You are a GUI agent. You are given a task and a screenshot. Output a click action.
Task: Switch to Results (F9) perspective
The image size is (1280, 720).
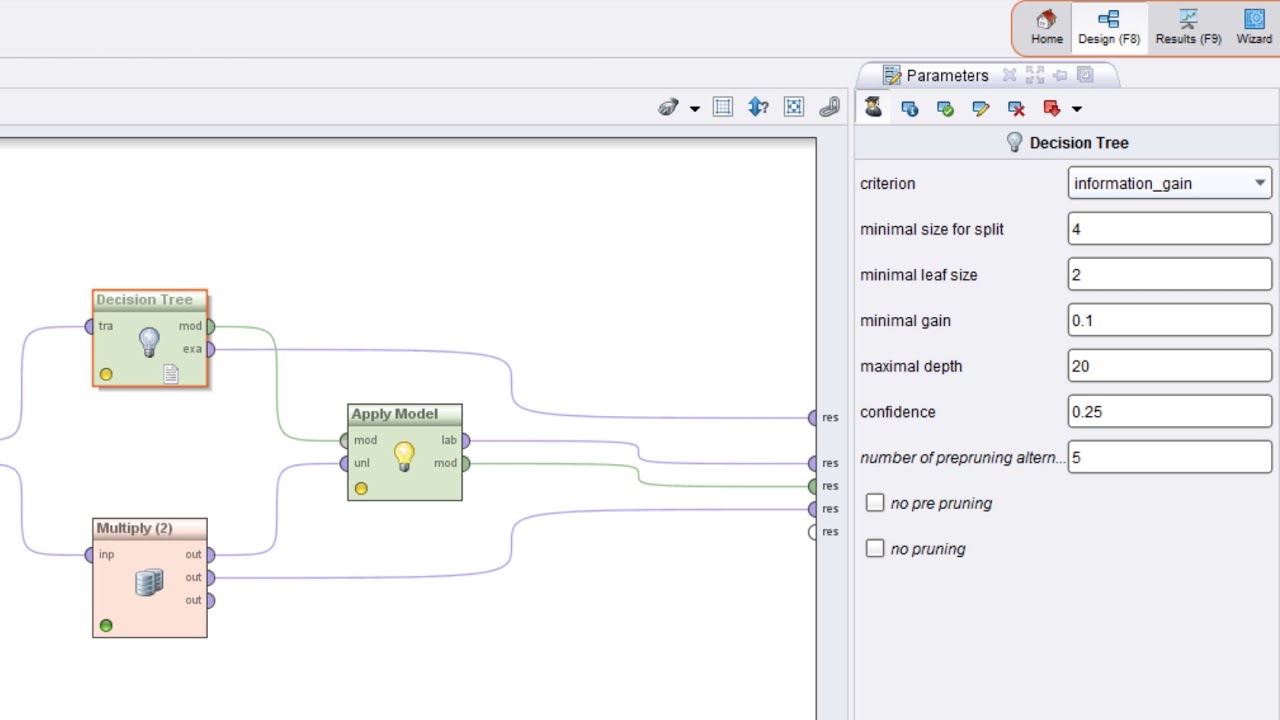[x=1188, y=28]
